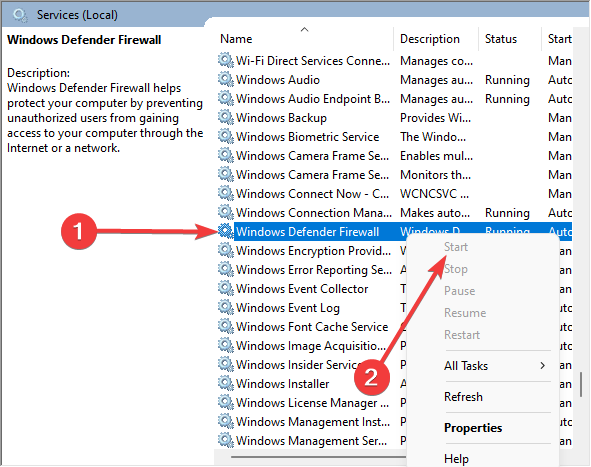Click the Services (Local) header icon
591x467 pixels.
click(x=20, y=15)
